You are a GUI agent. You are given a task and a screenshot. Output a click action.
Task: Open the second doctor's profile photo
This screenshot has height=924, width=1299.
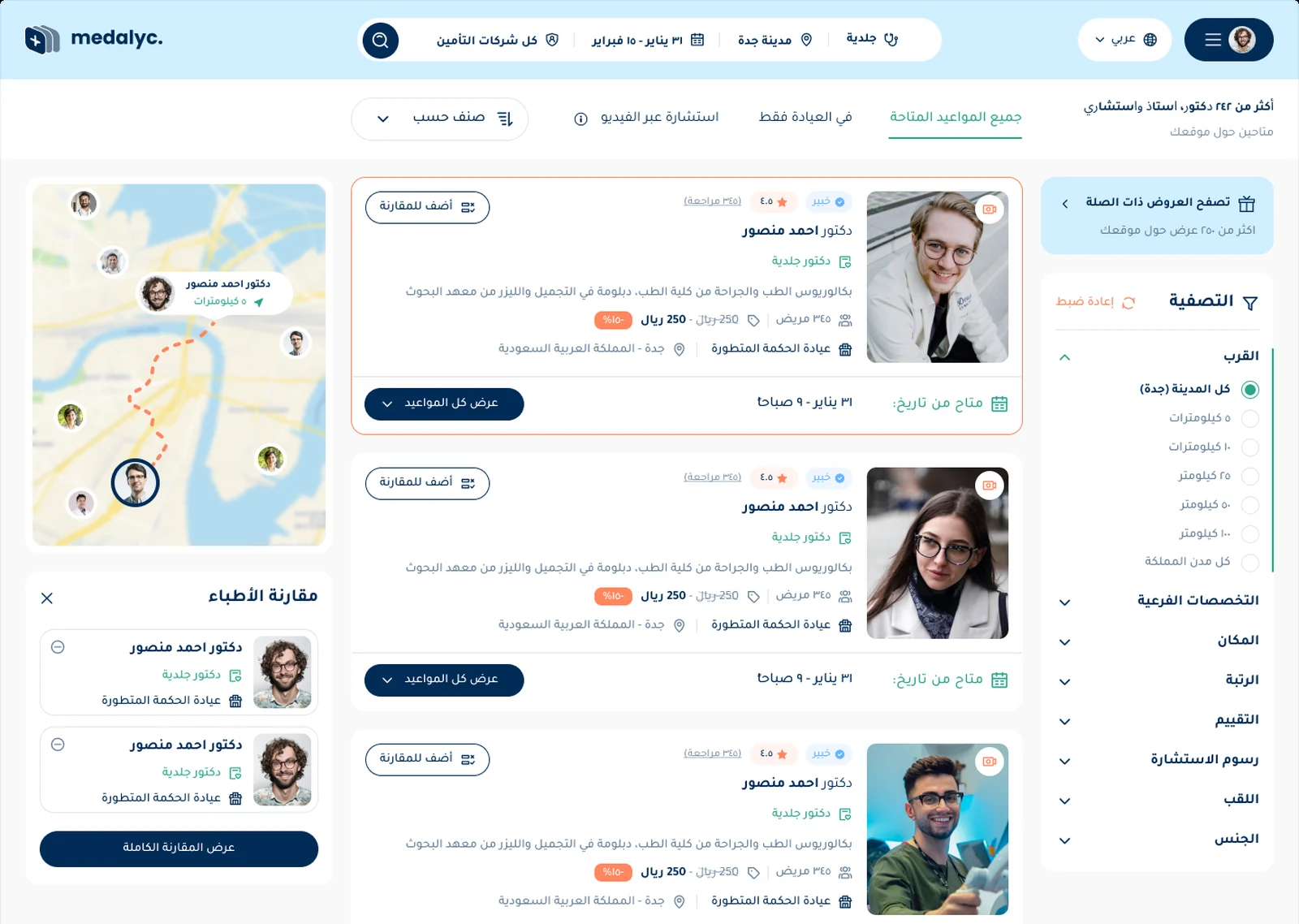point(938,553)
